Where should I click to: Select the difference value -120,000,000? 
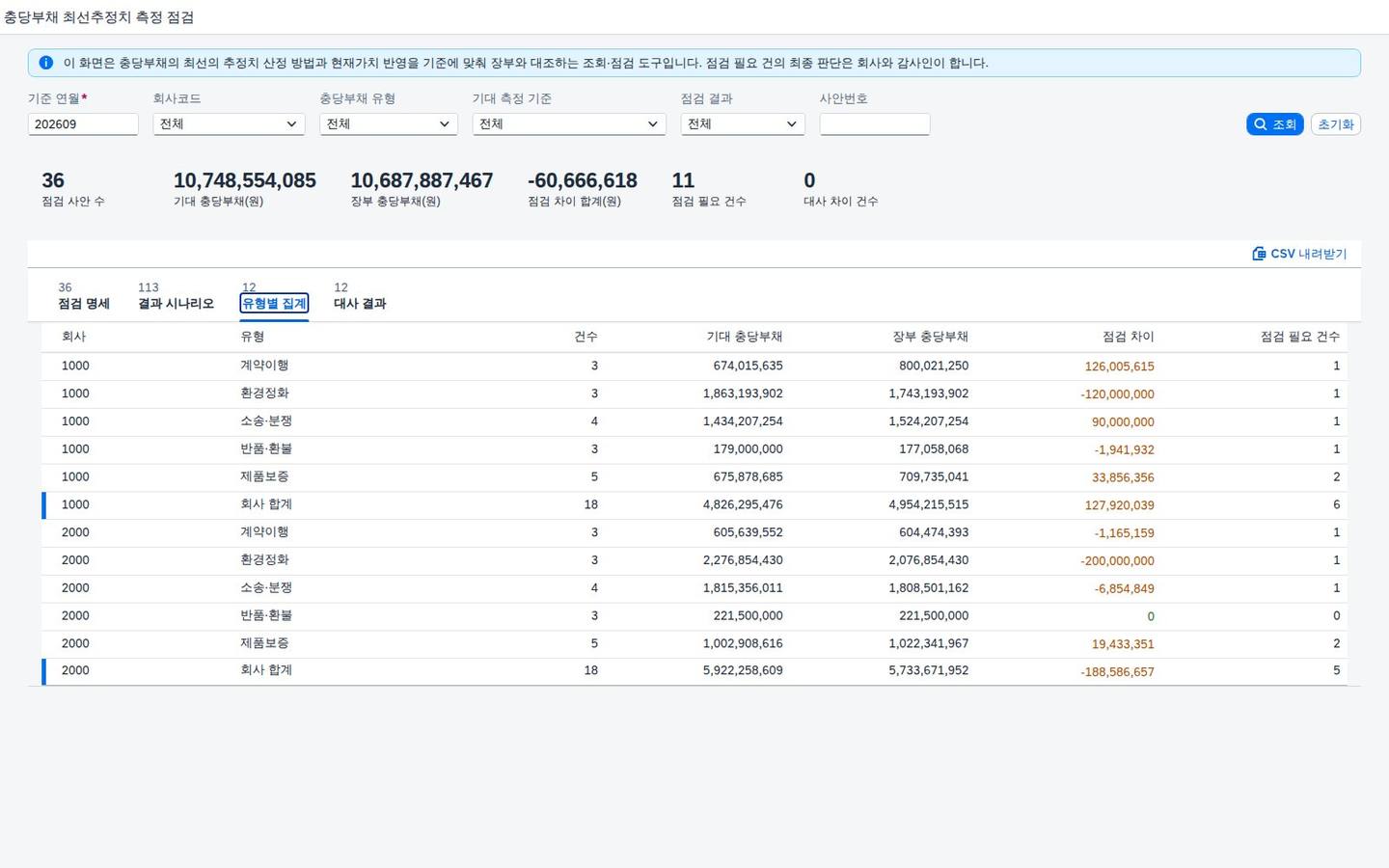1117,394
